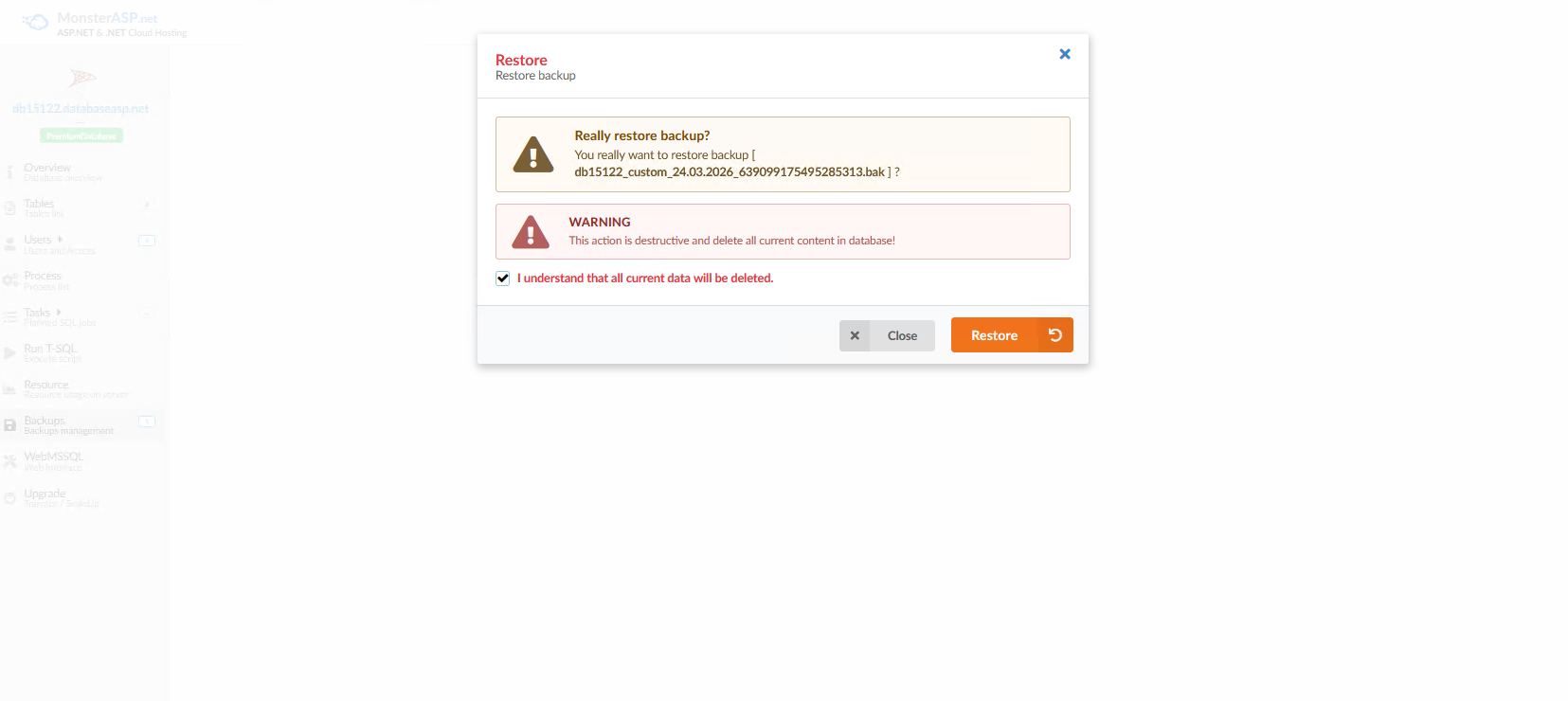Viewport: 1568px width, 701px height.
Task: Select the Users and Access icon
Action: (9, 243)
